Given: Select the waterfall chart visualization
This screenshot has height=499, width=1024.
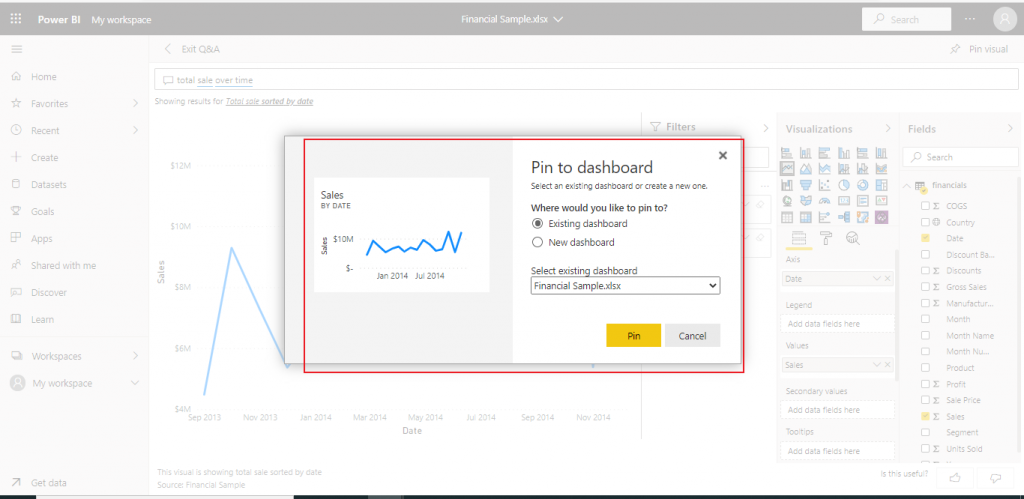Looking at the screenshot, I should click(787, 185).
